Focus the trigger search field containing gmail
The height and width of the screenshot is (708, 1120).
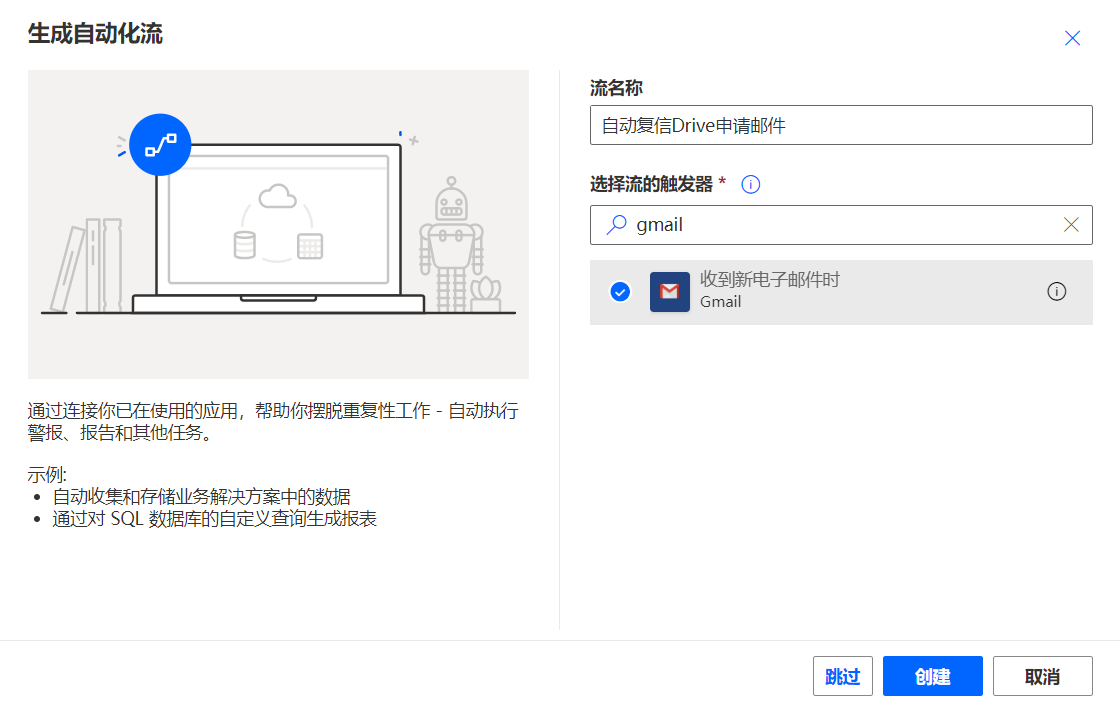pos(841,225)
